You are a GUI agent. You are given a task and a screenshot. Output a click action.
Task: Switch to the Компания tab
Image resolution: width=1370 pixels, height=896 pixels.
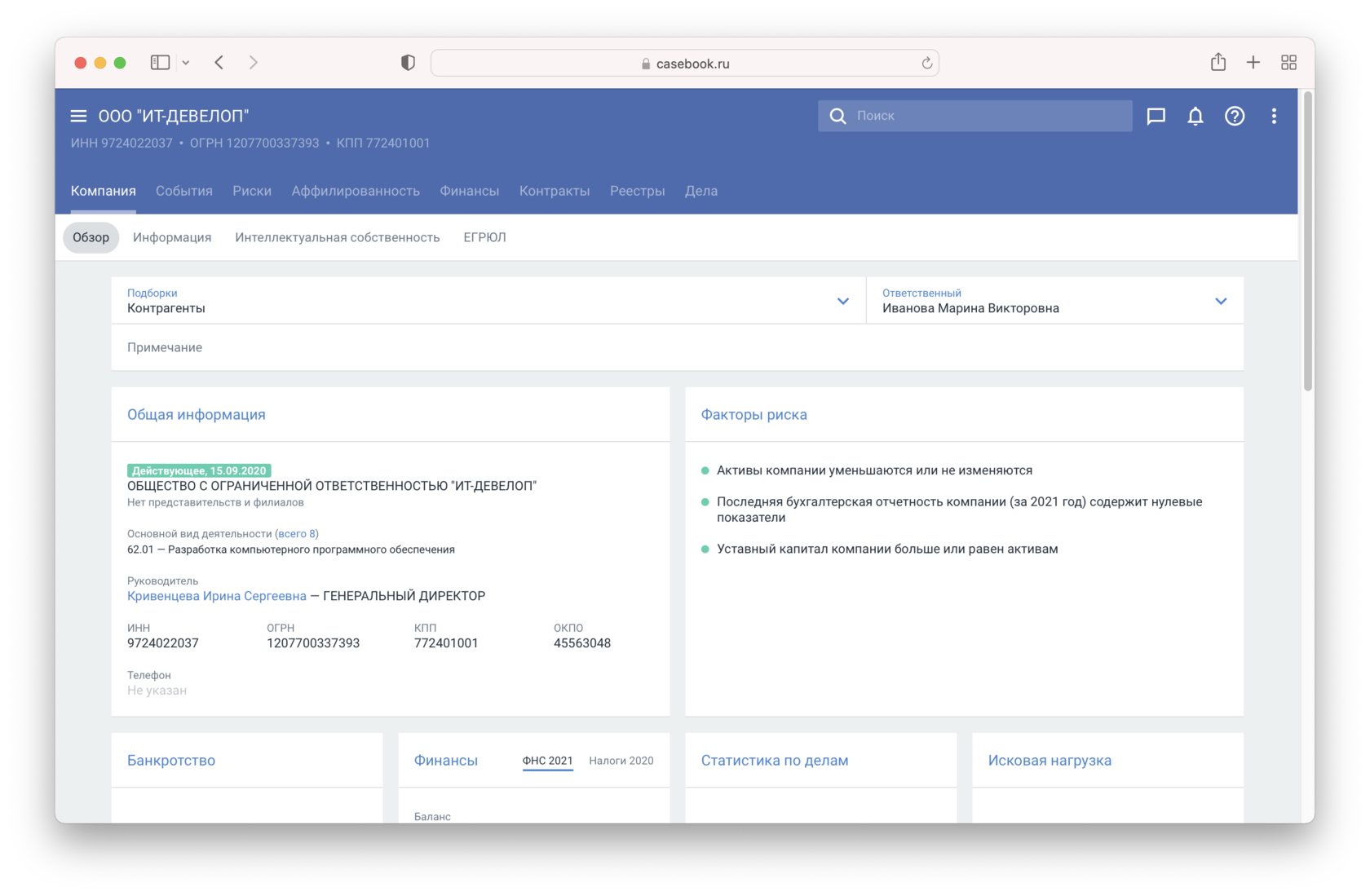point(104,191)
